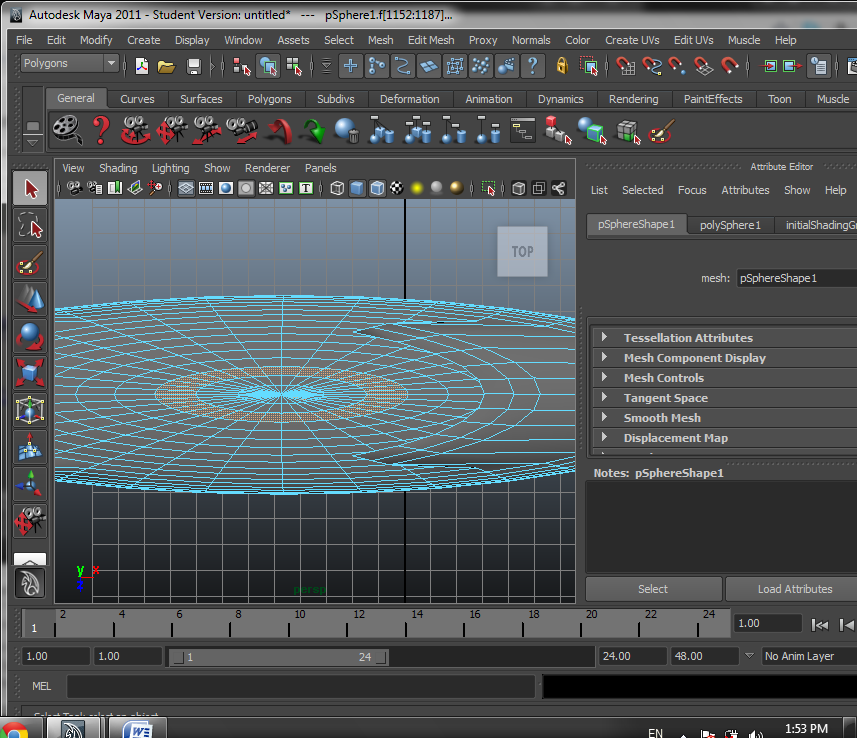Expand Mesh Component Display section
The height and width of the screenshot is (738, 857).
pyautogui.click(x=603, y=357)
